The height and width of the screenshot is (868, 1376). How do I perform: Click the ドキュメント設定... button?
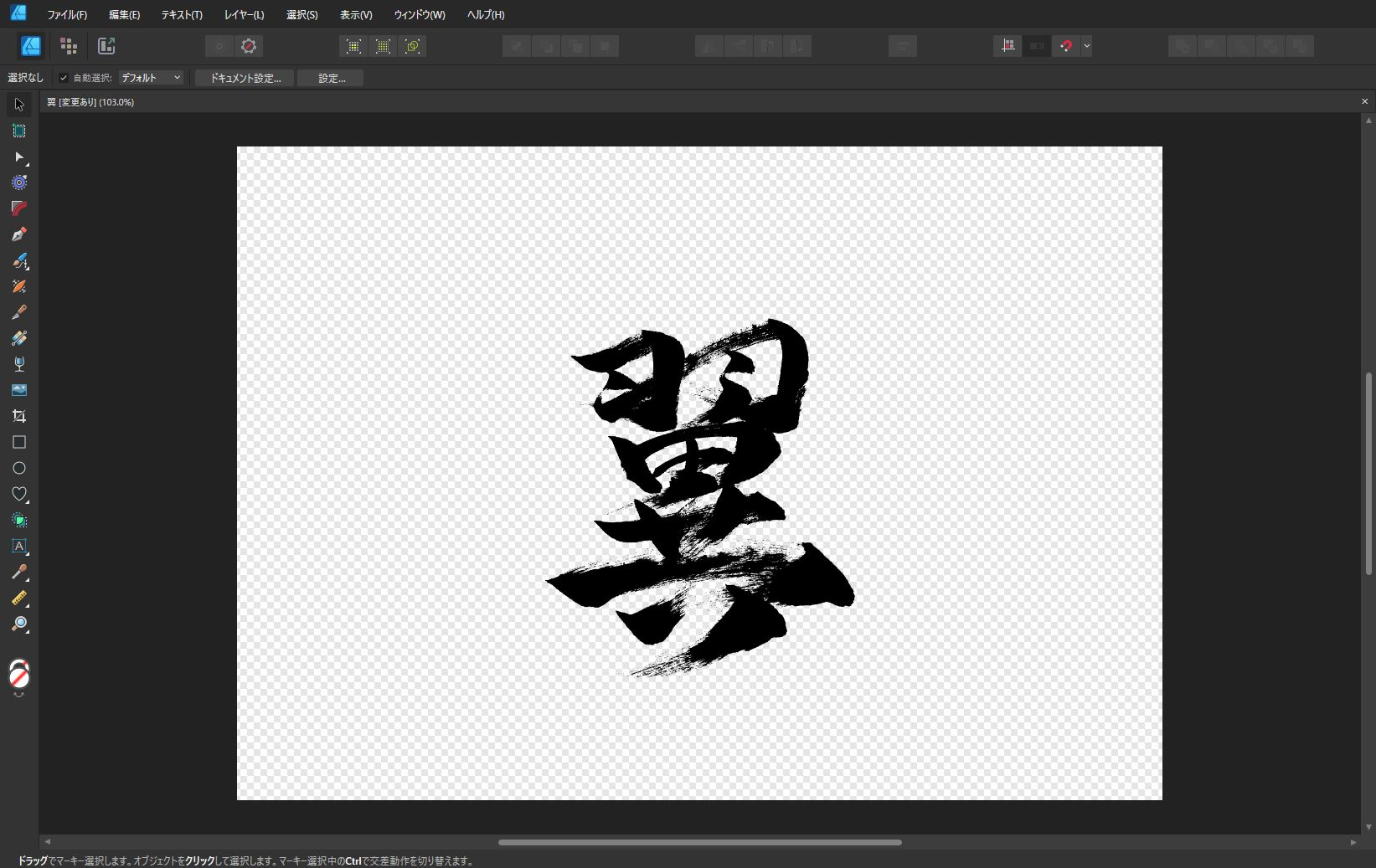point(245,78)
